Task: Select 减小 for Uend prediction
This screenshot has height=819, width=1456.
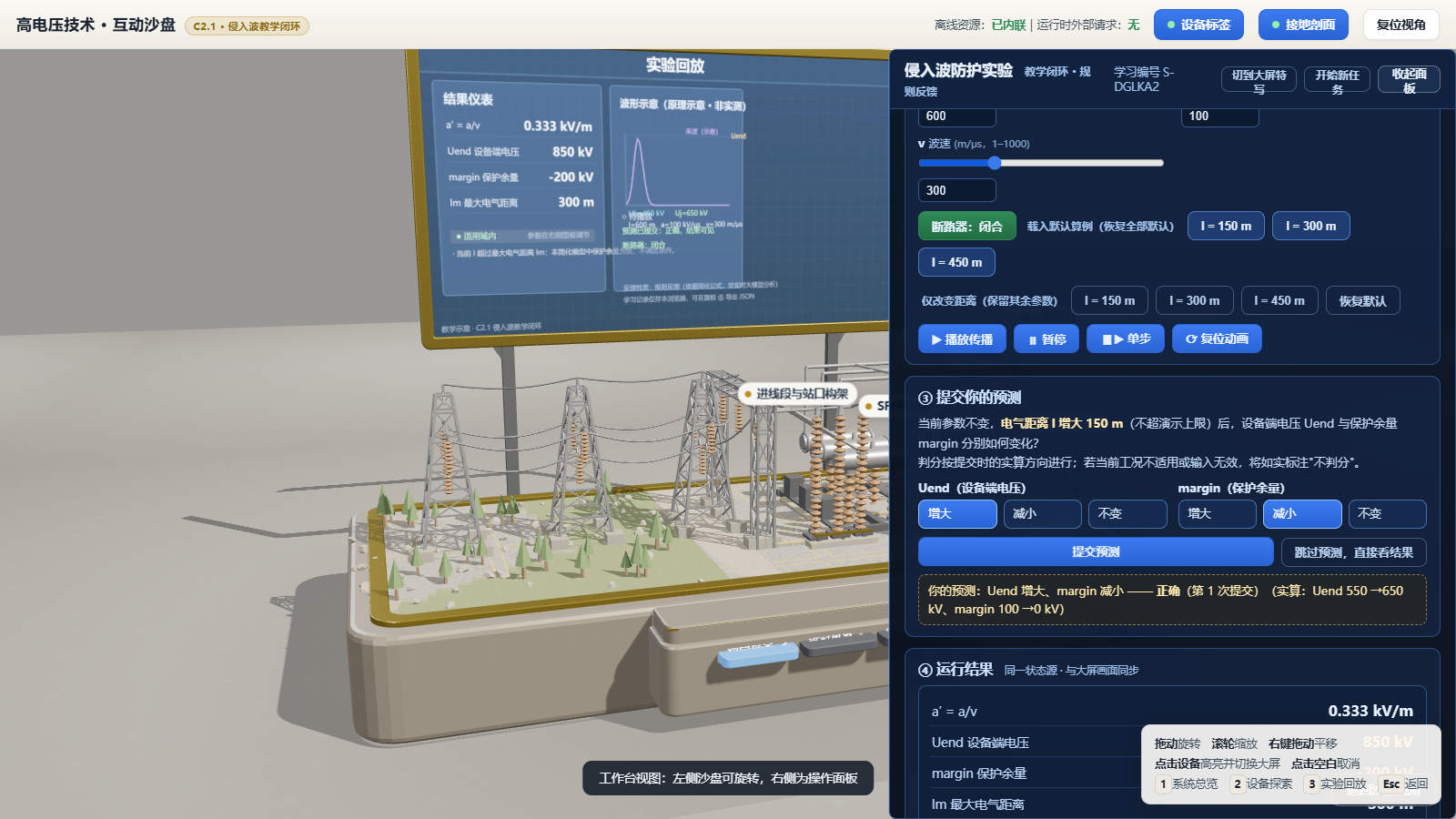Action: (1042, 514)
